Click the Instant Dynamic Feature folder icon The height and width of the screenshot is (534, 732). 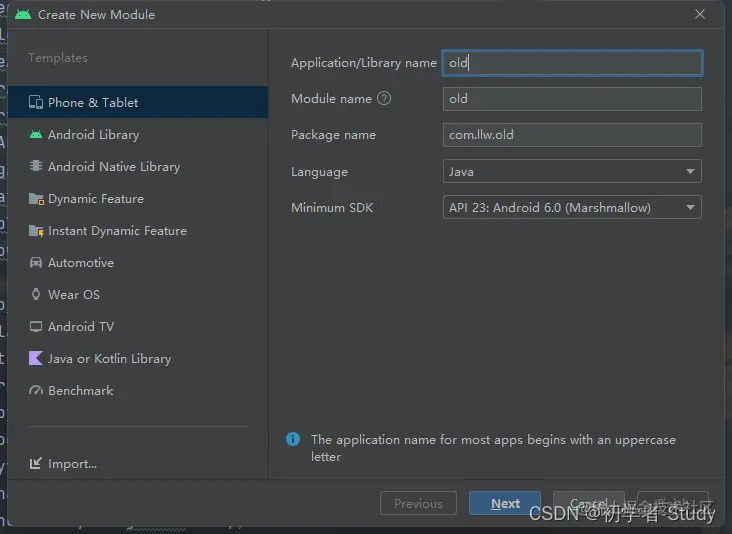point(36,231)
